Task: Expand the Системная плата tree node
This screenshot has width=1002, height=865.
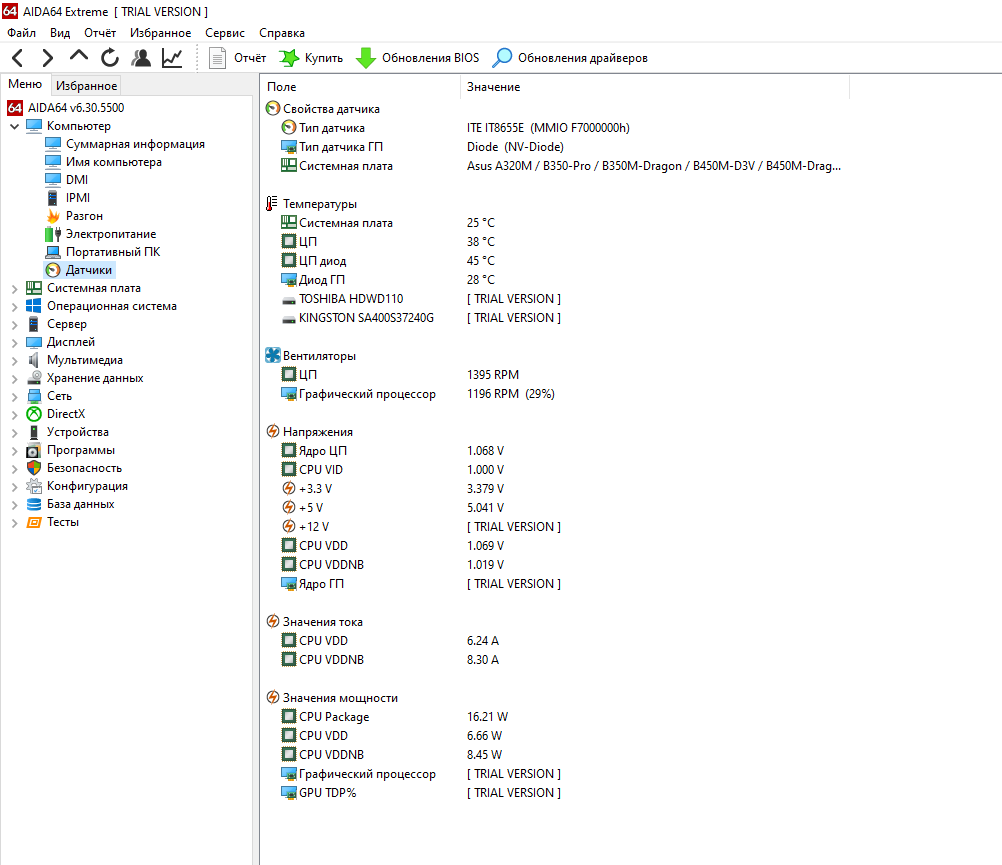Action: click(x=14, y=288)
